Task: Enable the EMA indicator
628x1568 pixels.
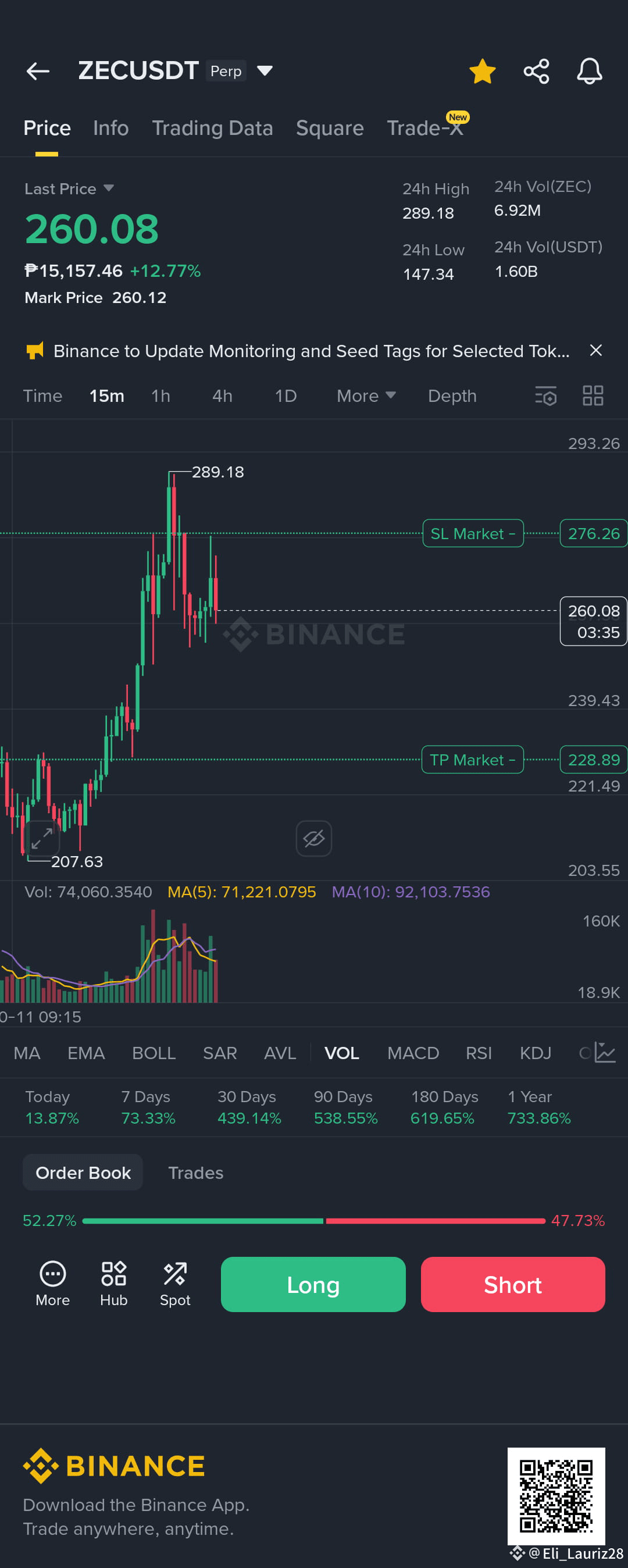Action: [86, 1053]
